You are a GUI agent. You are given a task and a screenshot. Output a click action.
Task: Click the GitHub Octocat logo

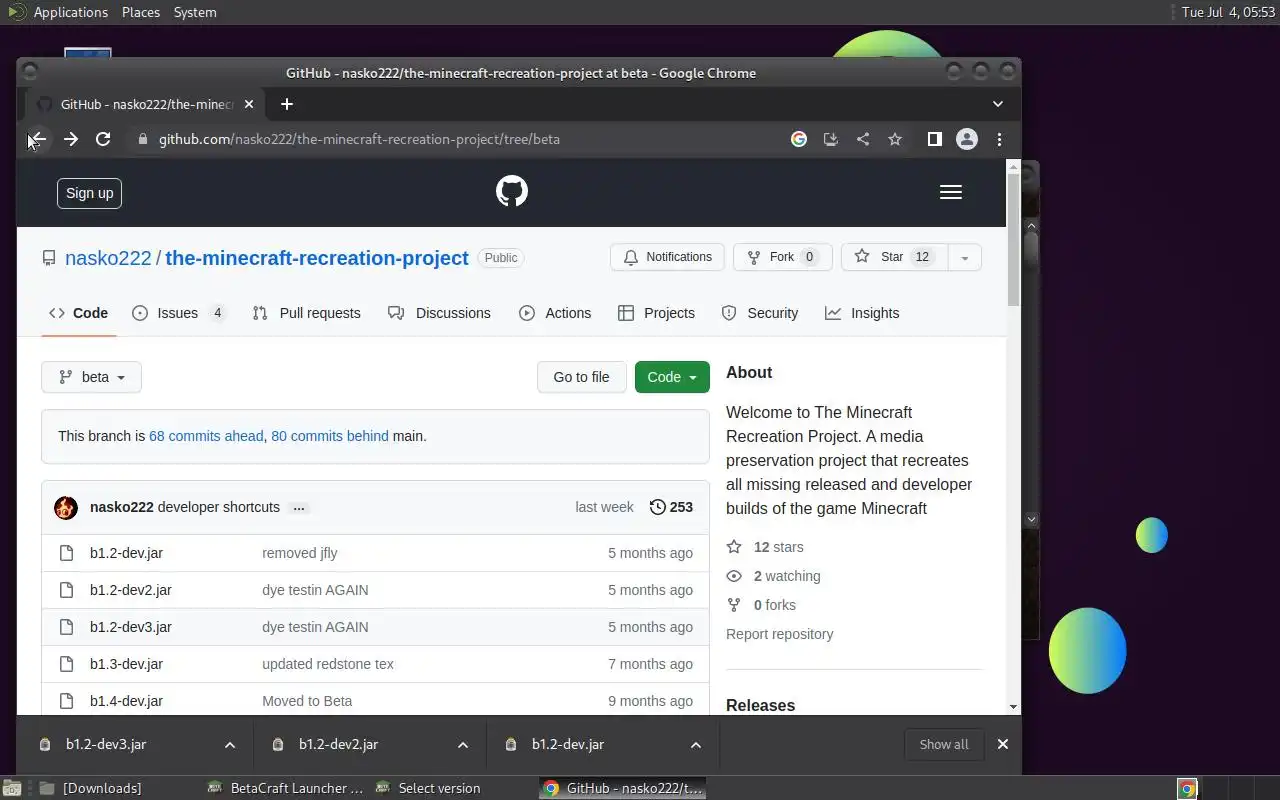tap(512, 192)
